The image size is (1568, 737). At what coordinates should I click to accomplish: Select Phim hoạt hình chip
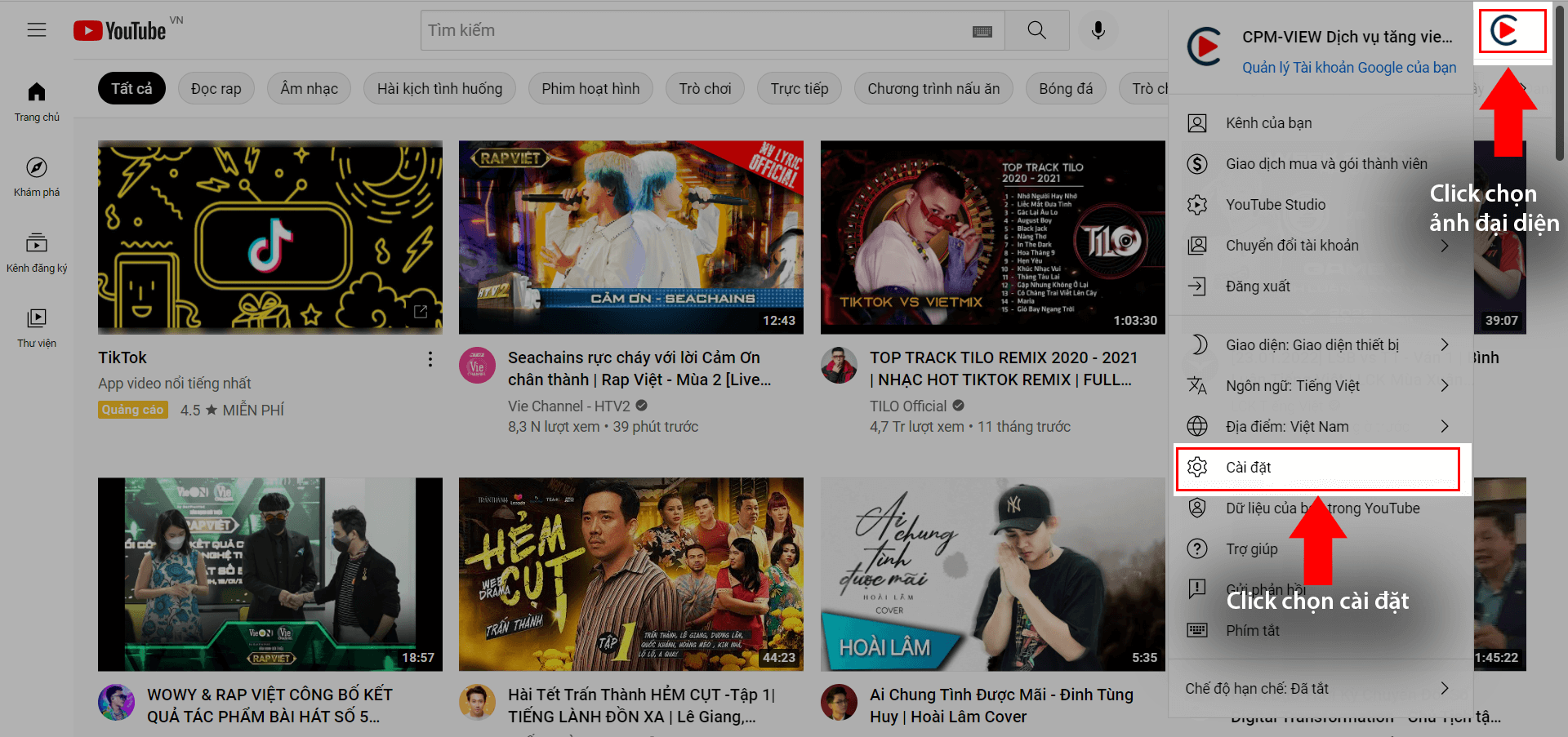pyautogui.click(x=591, y=89)
